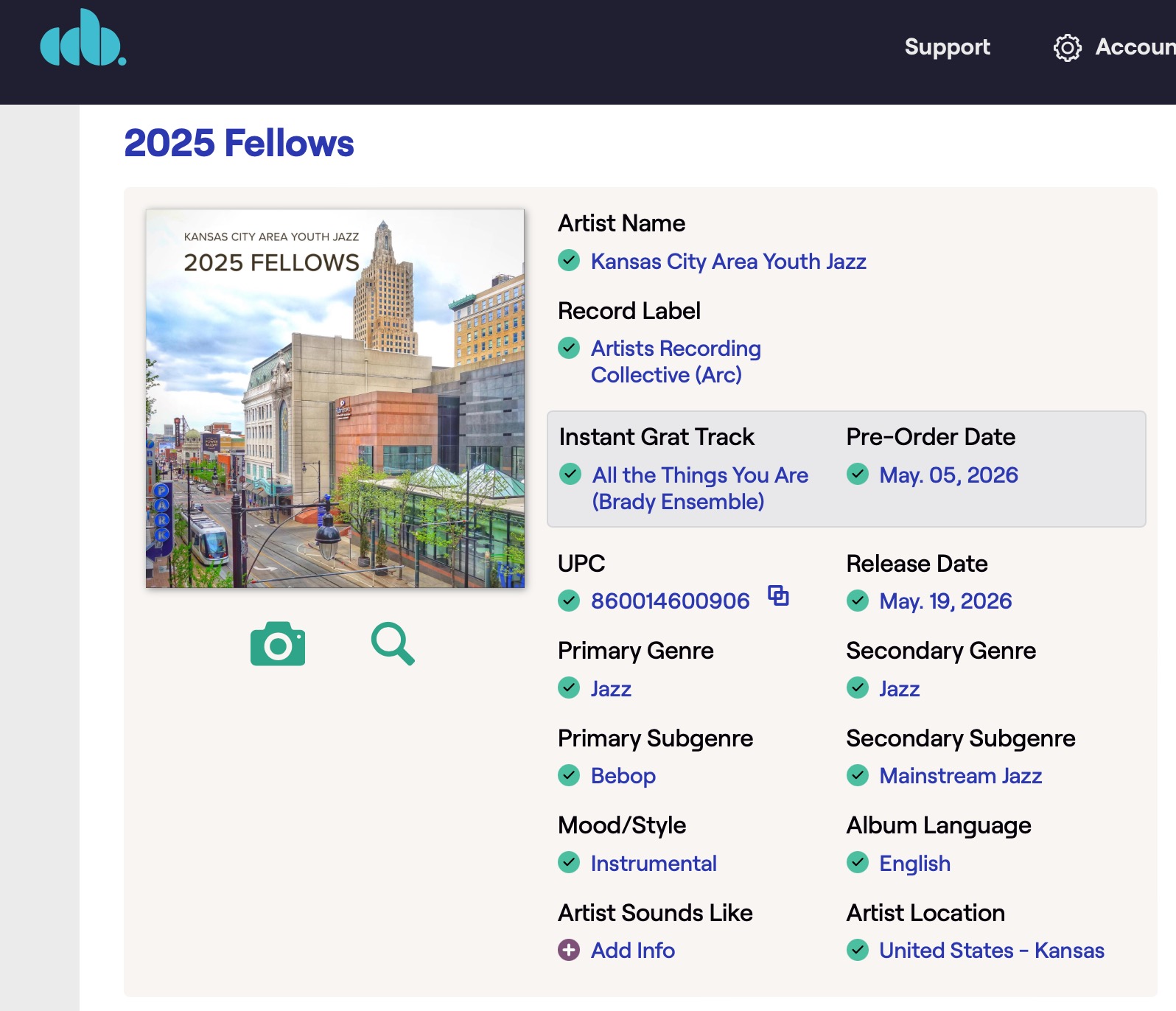
Task: Edit the Kansas City Area Youth Jazz artist name
Action: click(728, 262)
